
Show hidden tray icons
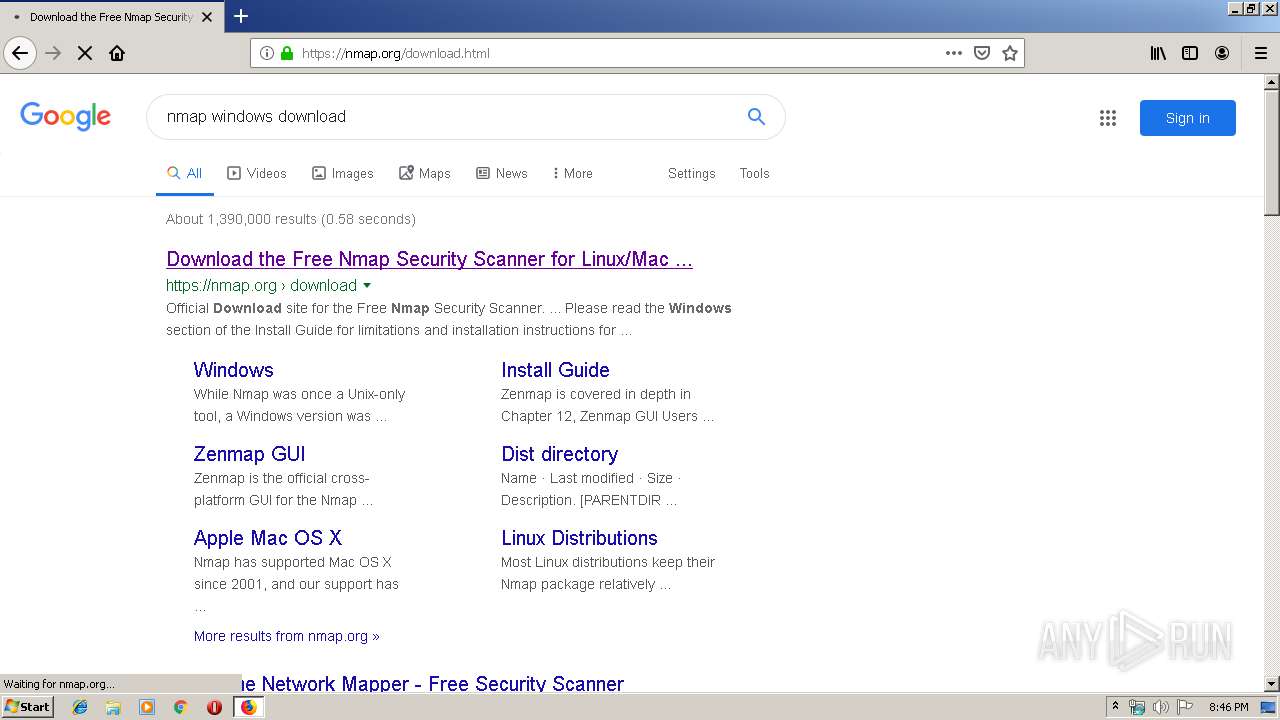(1115, 707)
